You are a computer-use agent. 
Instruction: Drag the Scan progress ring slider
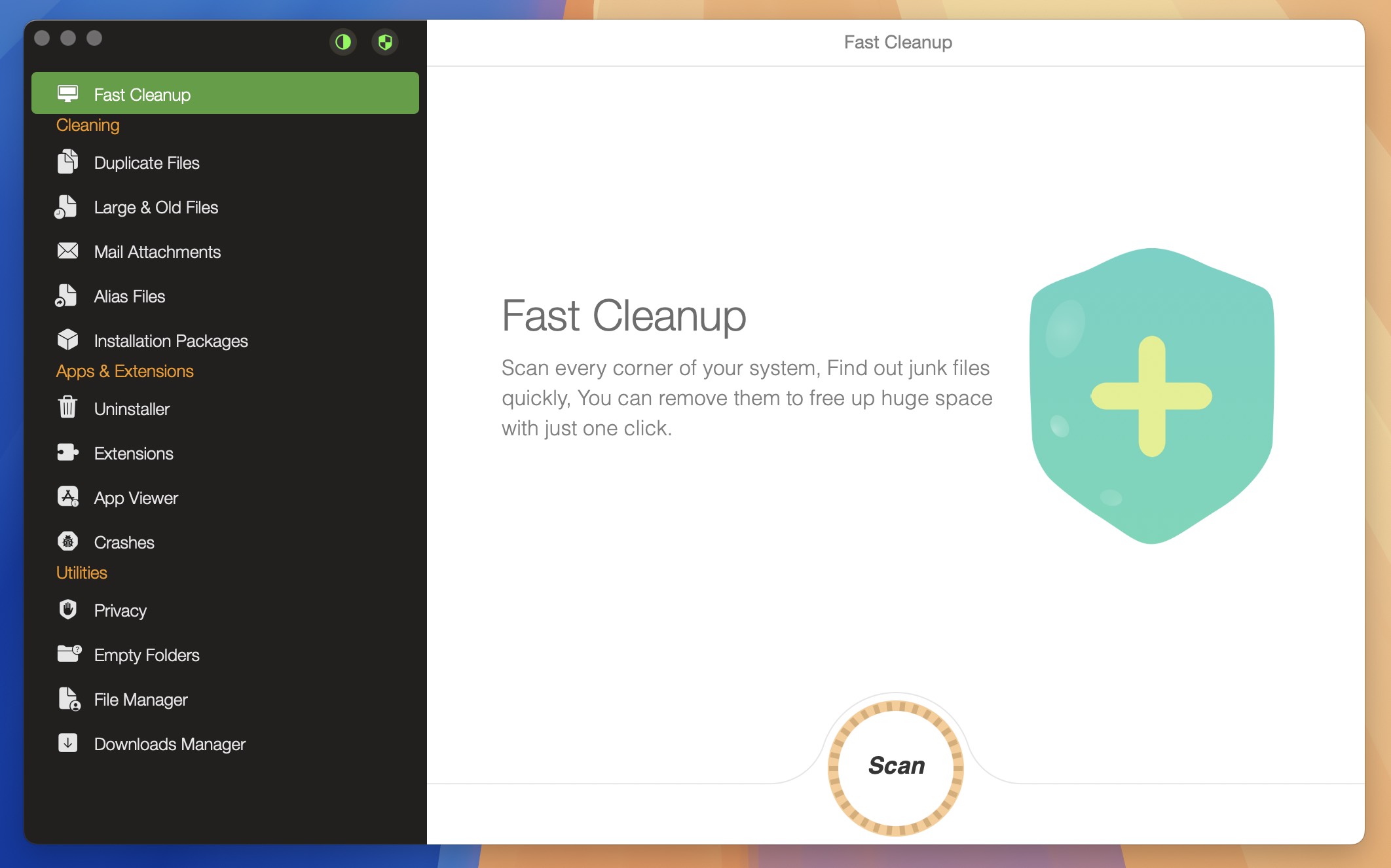pos(897,766)
